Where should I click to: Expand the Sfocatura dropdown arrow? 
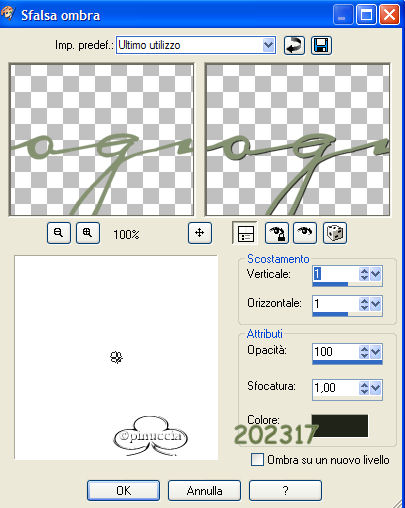[375, 388]
